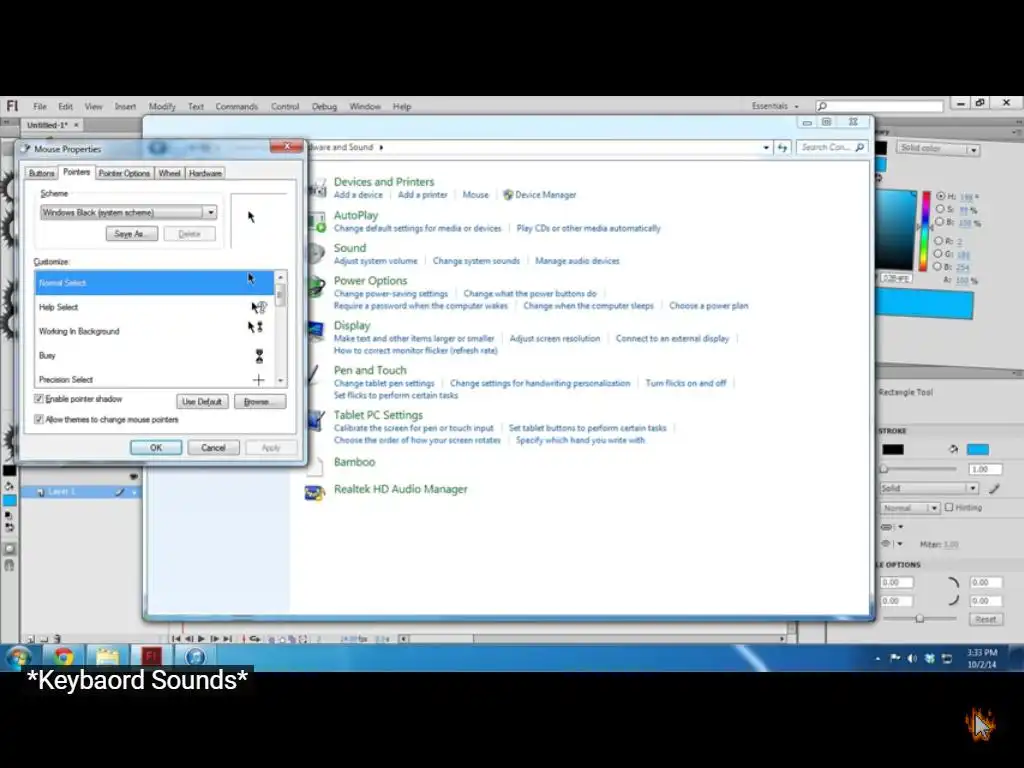Open the Windows Explorer folder on the taskbar
The image size is (1024, 768).
pos(107,656)
